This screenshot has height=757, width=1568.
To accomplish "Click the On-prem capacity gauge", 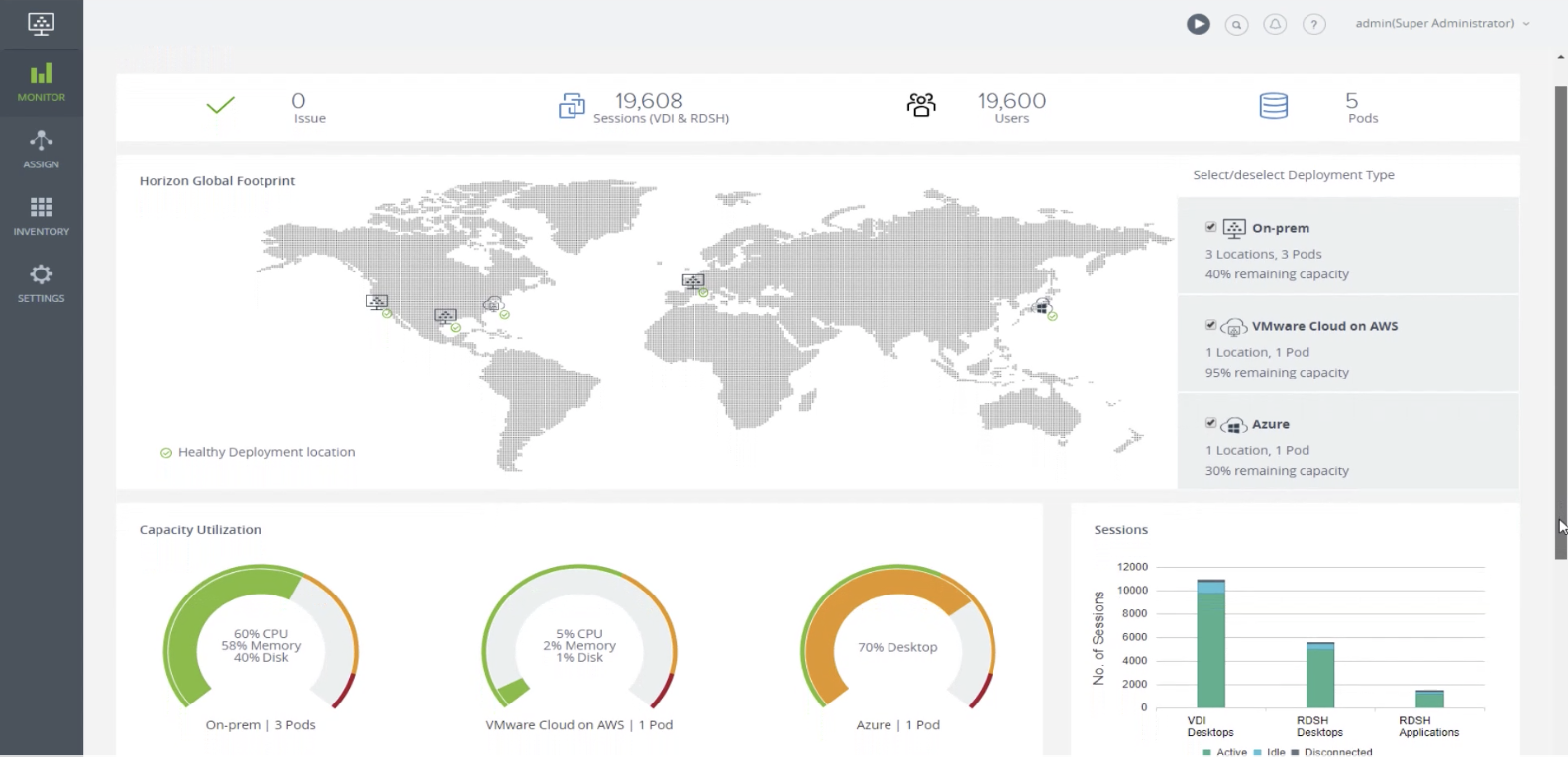I will [x=261, y=637].
